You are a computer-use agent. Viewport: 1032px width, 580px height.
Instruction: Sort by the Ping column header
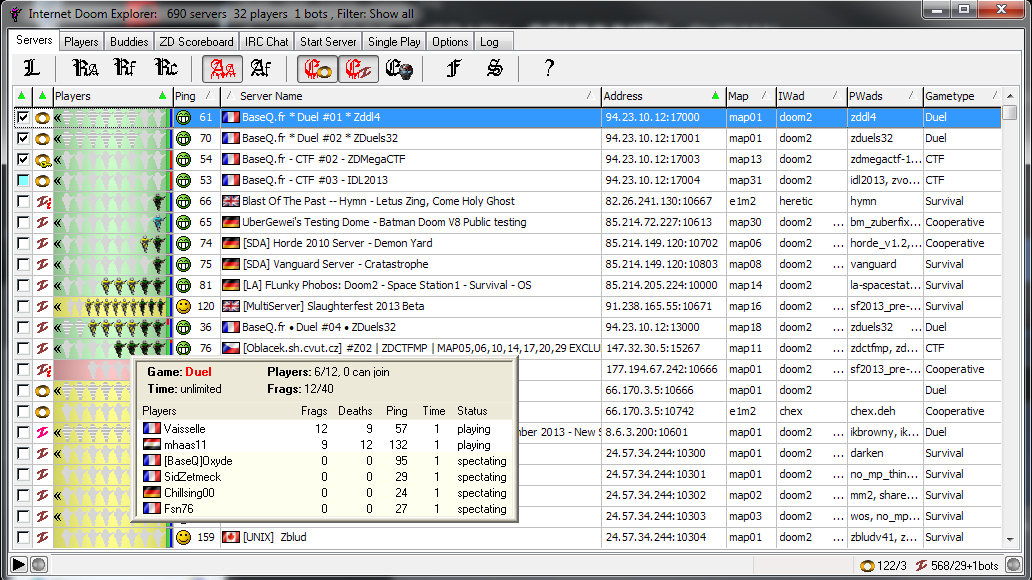point(195,96)
